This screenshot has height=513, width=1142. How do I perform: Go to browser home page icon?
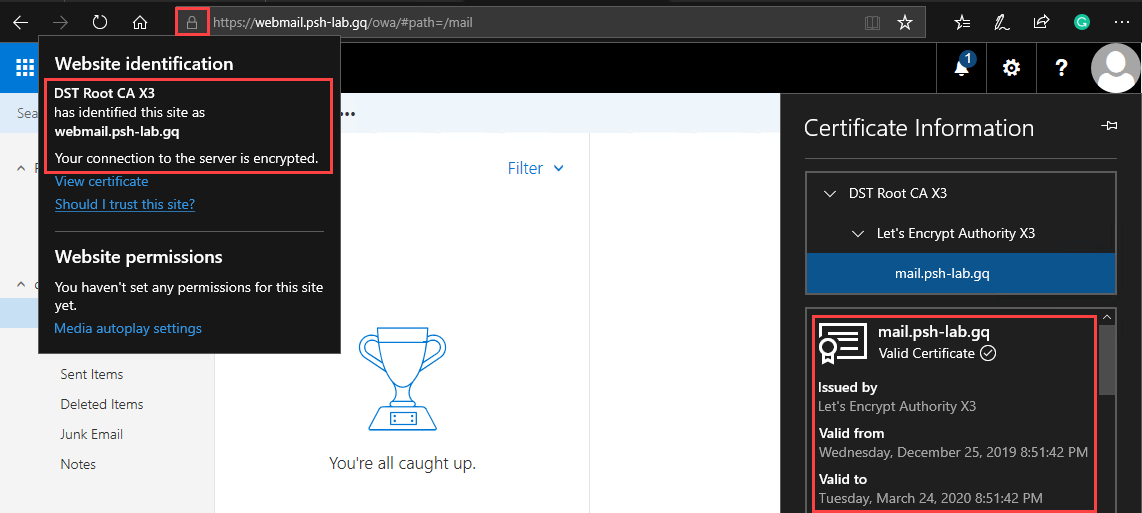coord(140,22)
